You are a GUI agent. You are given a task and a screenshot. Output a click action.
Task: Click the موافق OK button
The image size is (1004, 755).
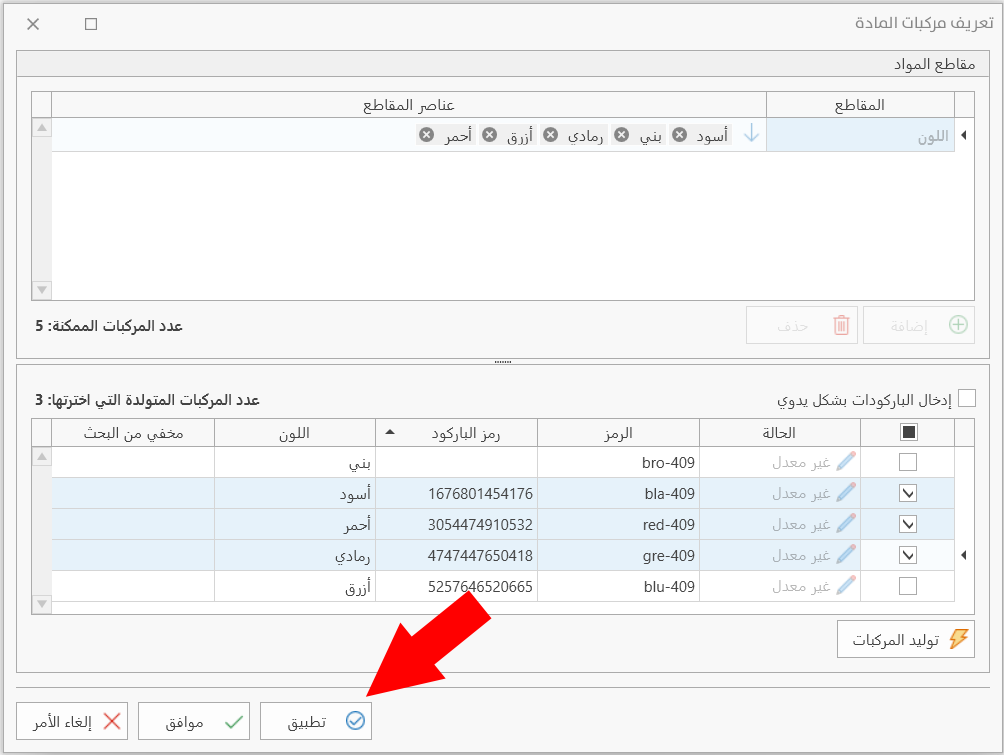(x=193, y=721)
